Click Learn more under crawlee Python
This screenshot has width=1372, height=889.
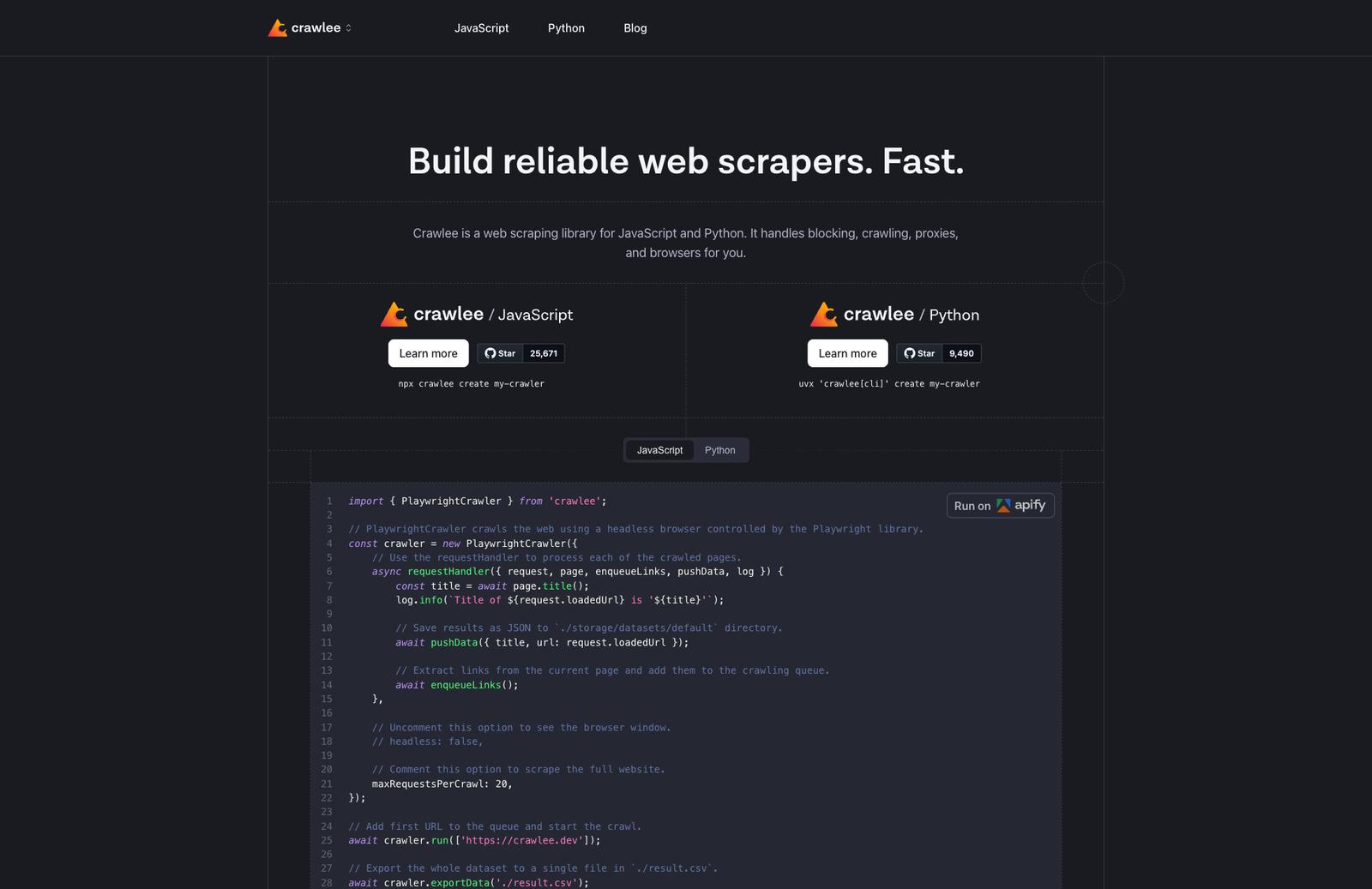coord(847,353)
